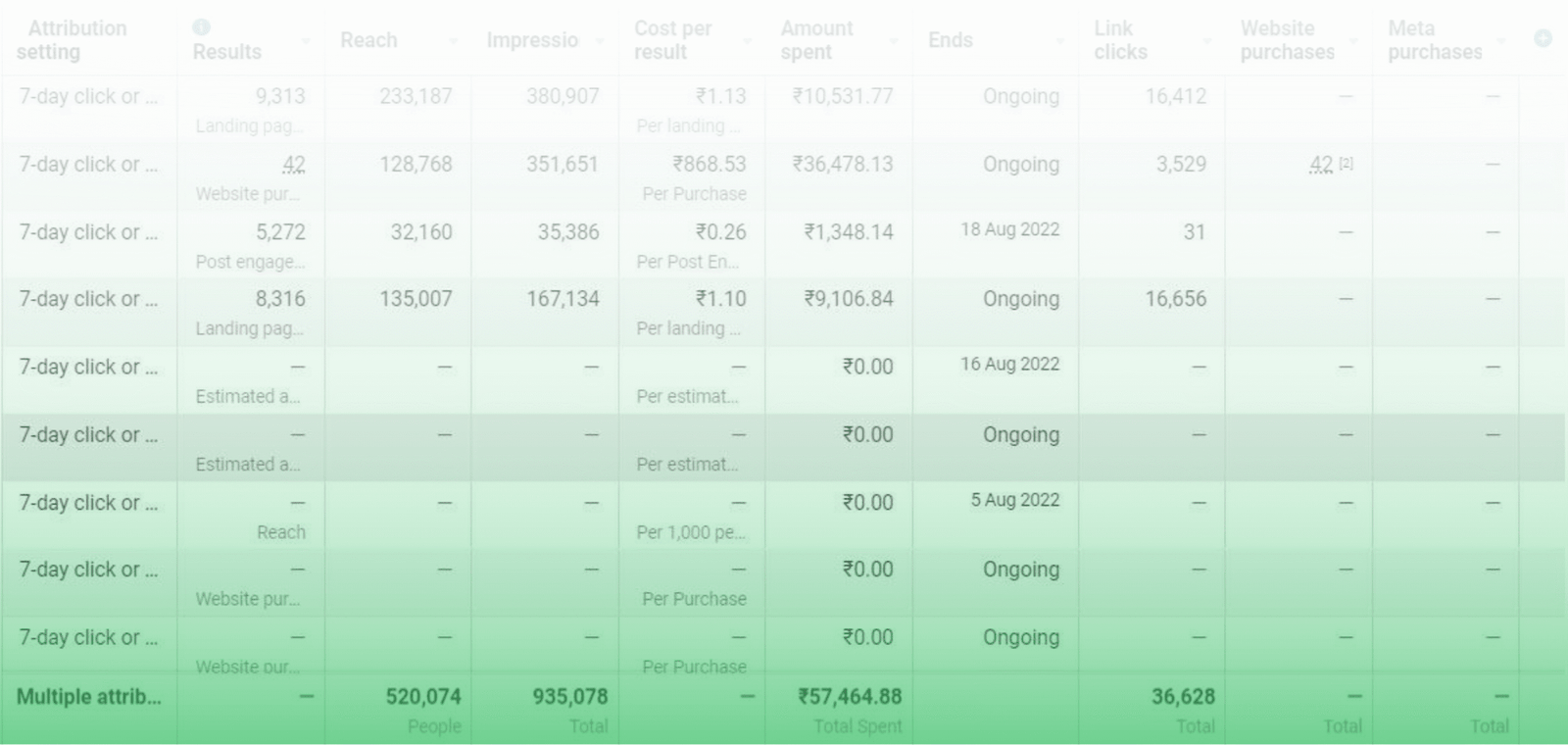Click the info icon above Results header
Screen dimensions: 1568x745
[x=201, y=27]
